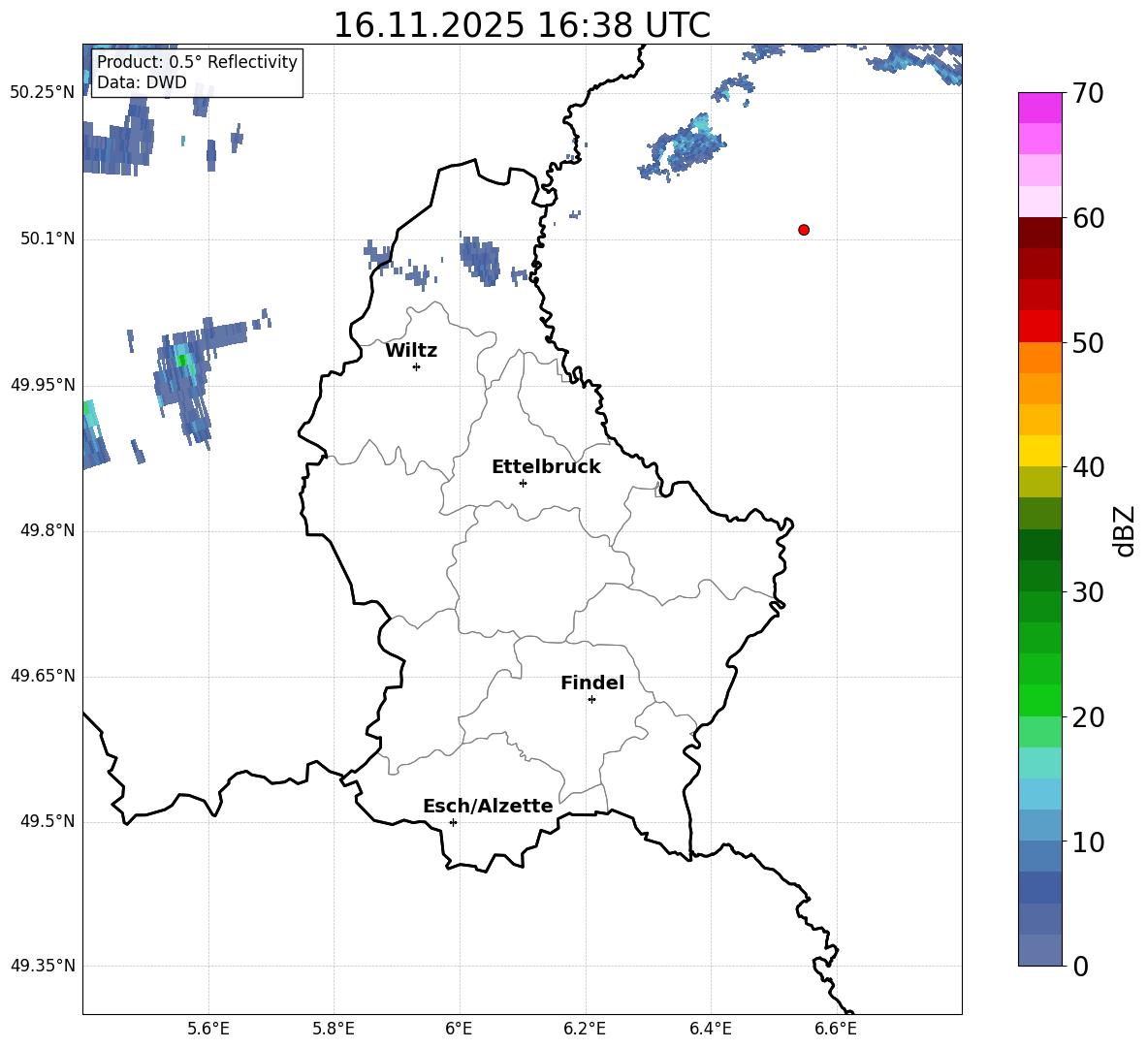Screen dimensions: 1148x1048
Task: Click the 0 tick on colorbar
Action: [1080, 966]
